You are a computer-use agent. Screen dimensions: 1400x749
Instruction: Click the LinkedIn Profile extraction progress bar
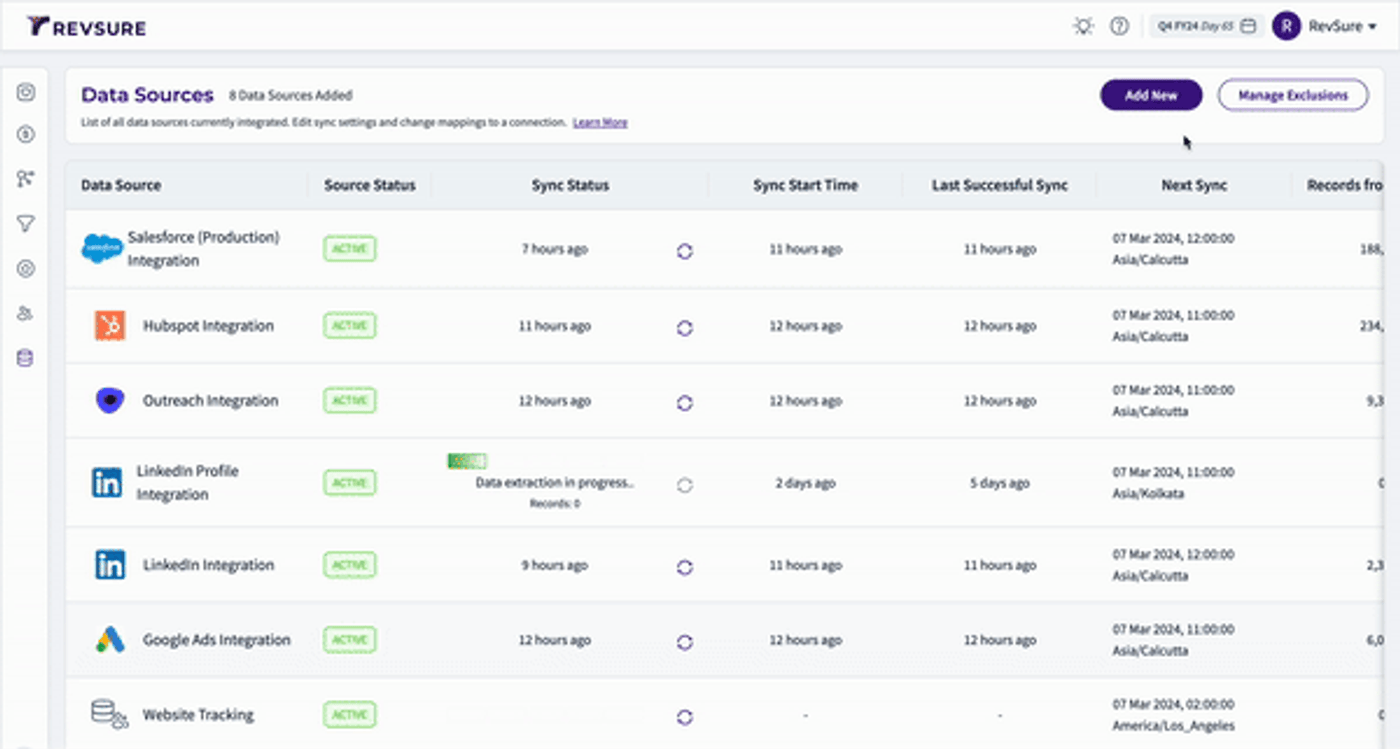tap(466, 461)
